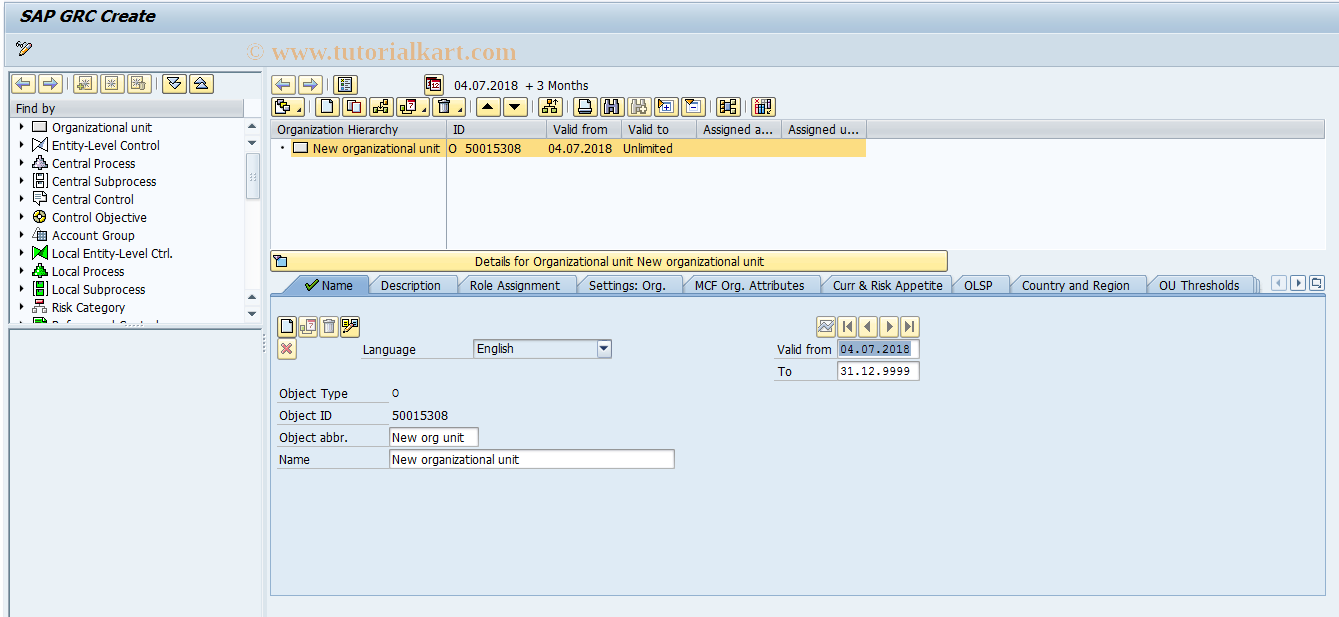Viewport: 1339px width, 617px height.
Task: Open the Language dropdown showing English
Action: coord(604,349)
